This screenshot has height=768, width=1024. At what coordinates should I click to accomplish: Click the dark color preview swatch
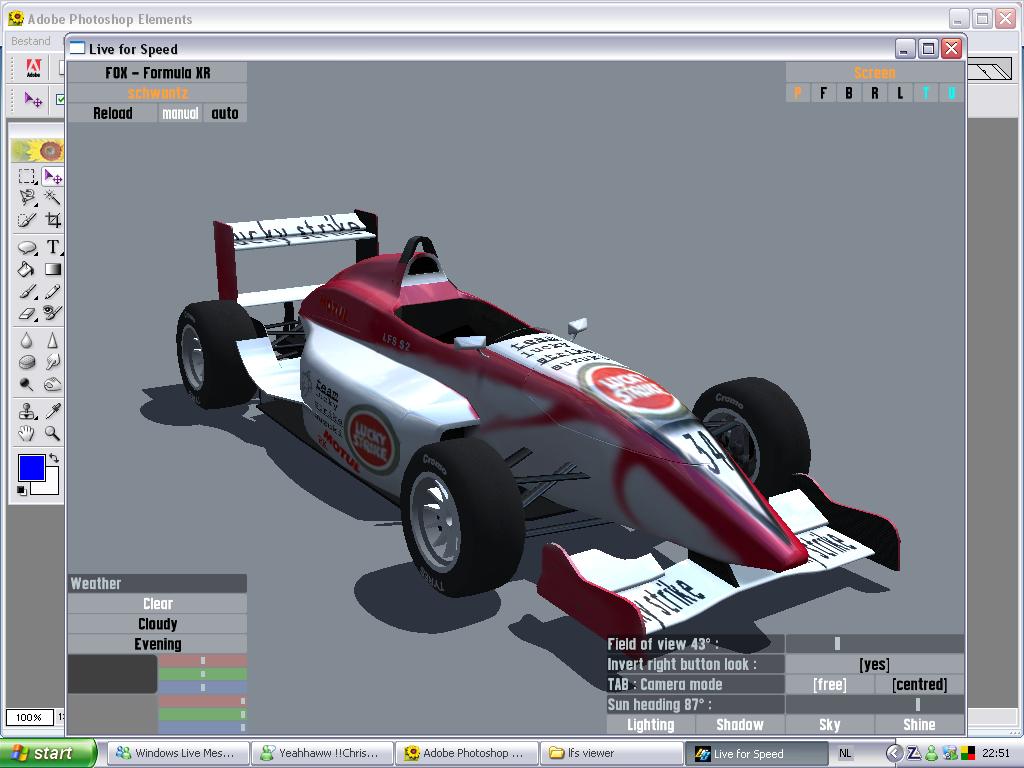point(112,674)
